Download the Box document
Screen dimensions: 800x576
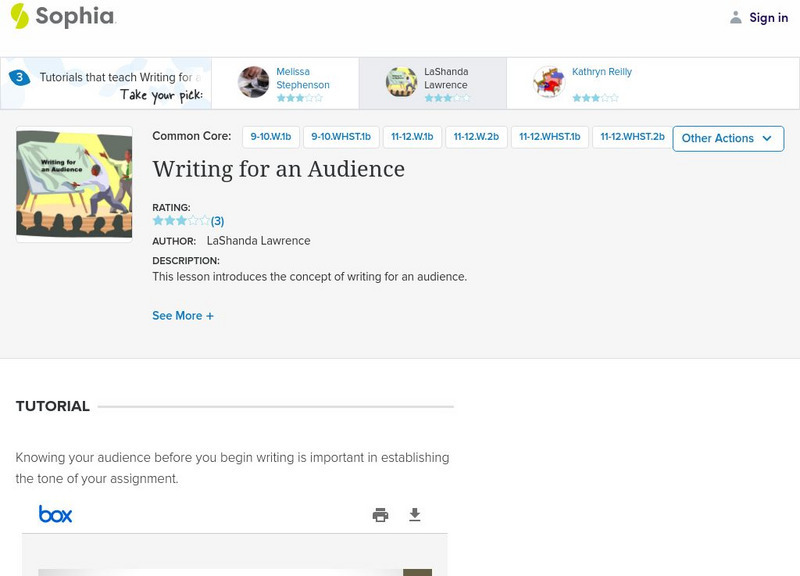(x=415, y=515)
